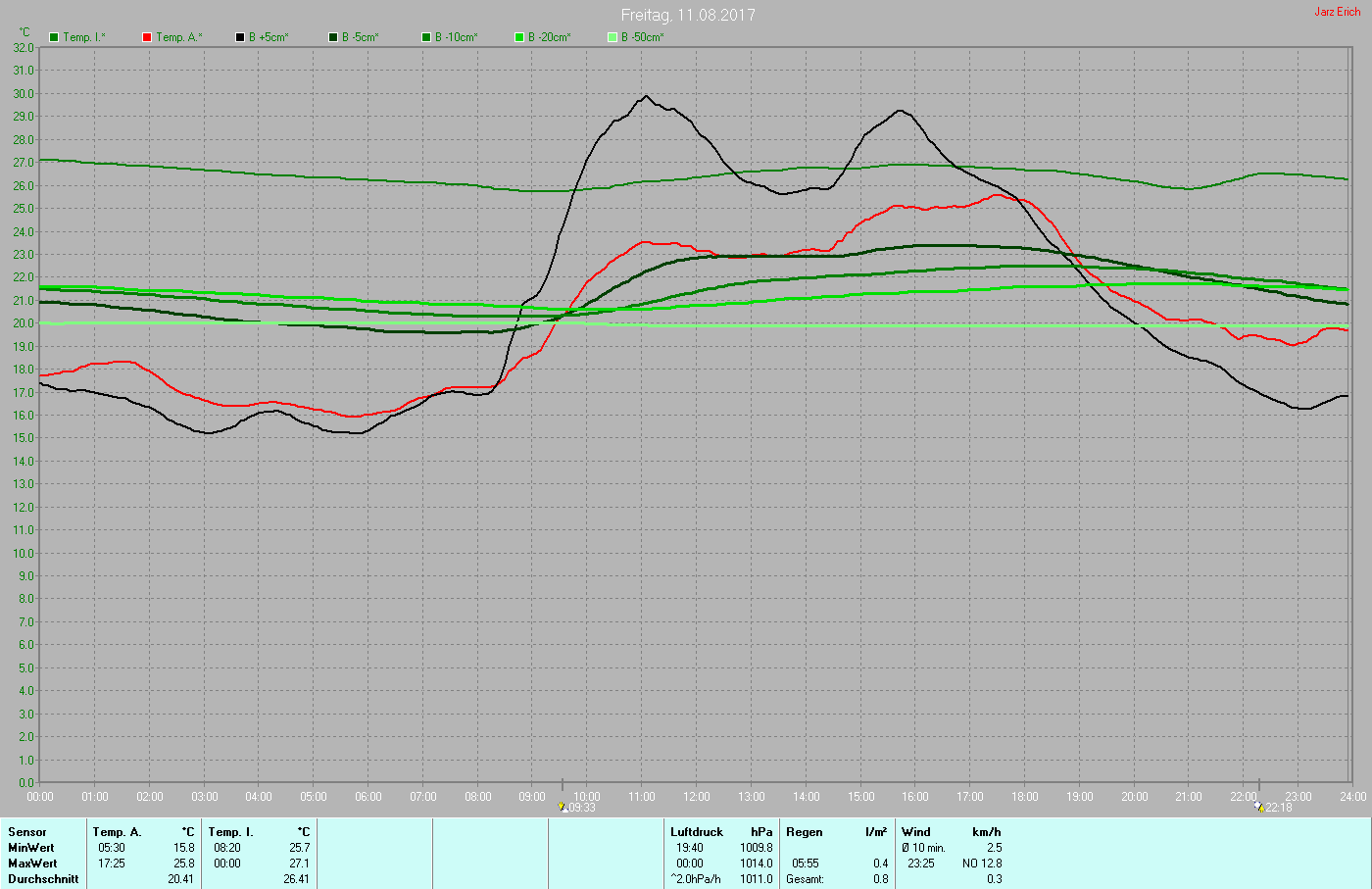Click Temp. I. header in the data table
The height and width of the screenshot is (889, 1372).
pos(230,832)
